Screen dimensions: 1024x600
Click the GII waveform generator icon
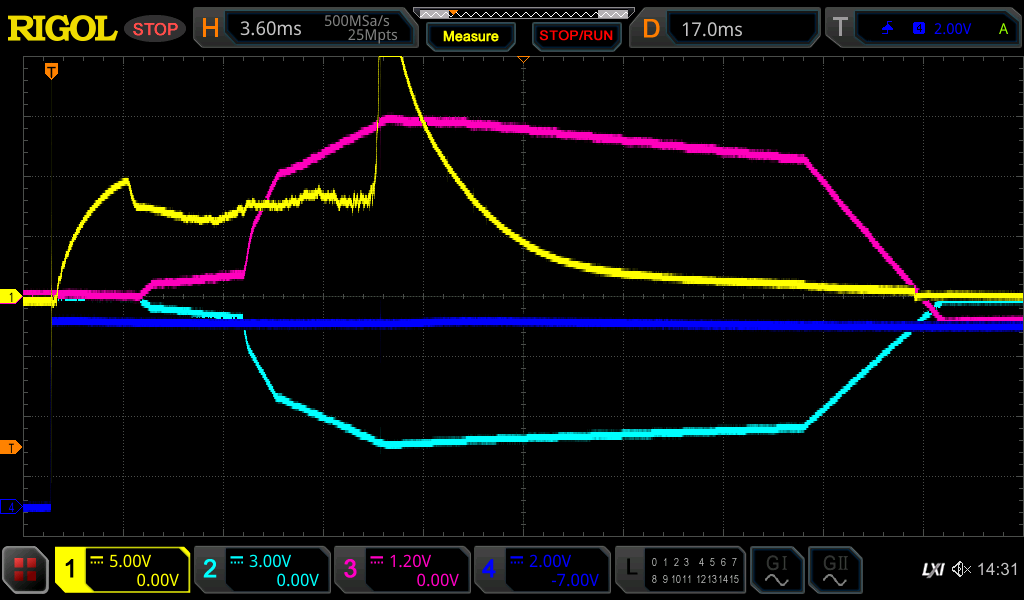click(x=834, y=570)
